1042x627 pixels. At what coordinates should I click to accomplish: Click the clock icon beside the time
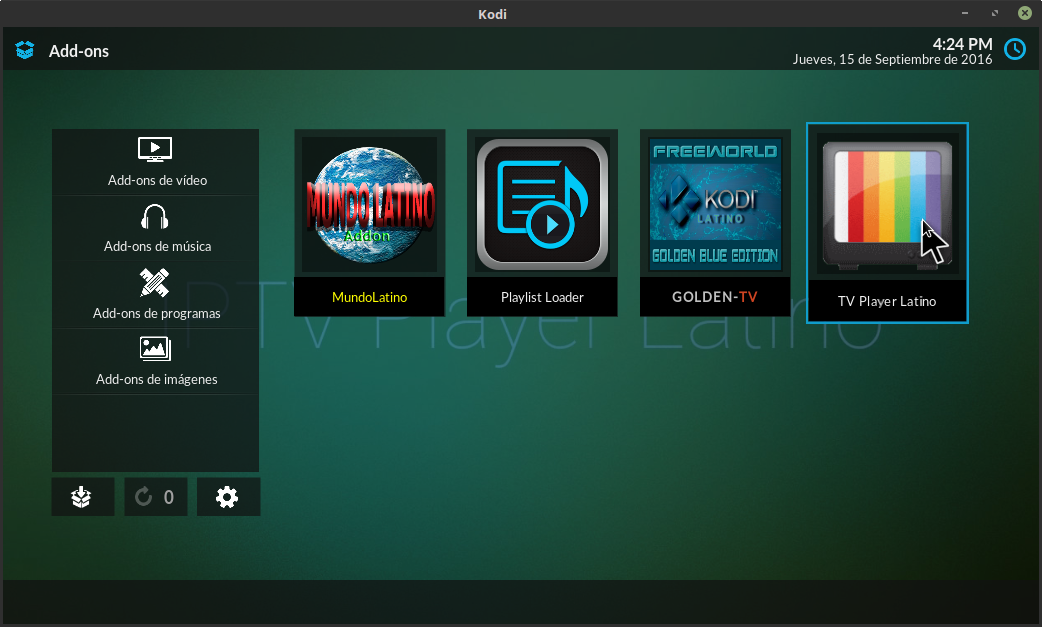[x=1015, y=49]
